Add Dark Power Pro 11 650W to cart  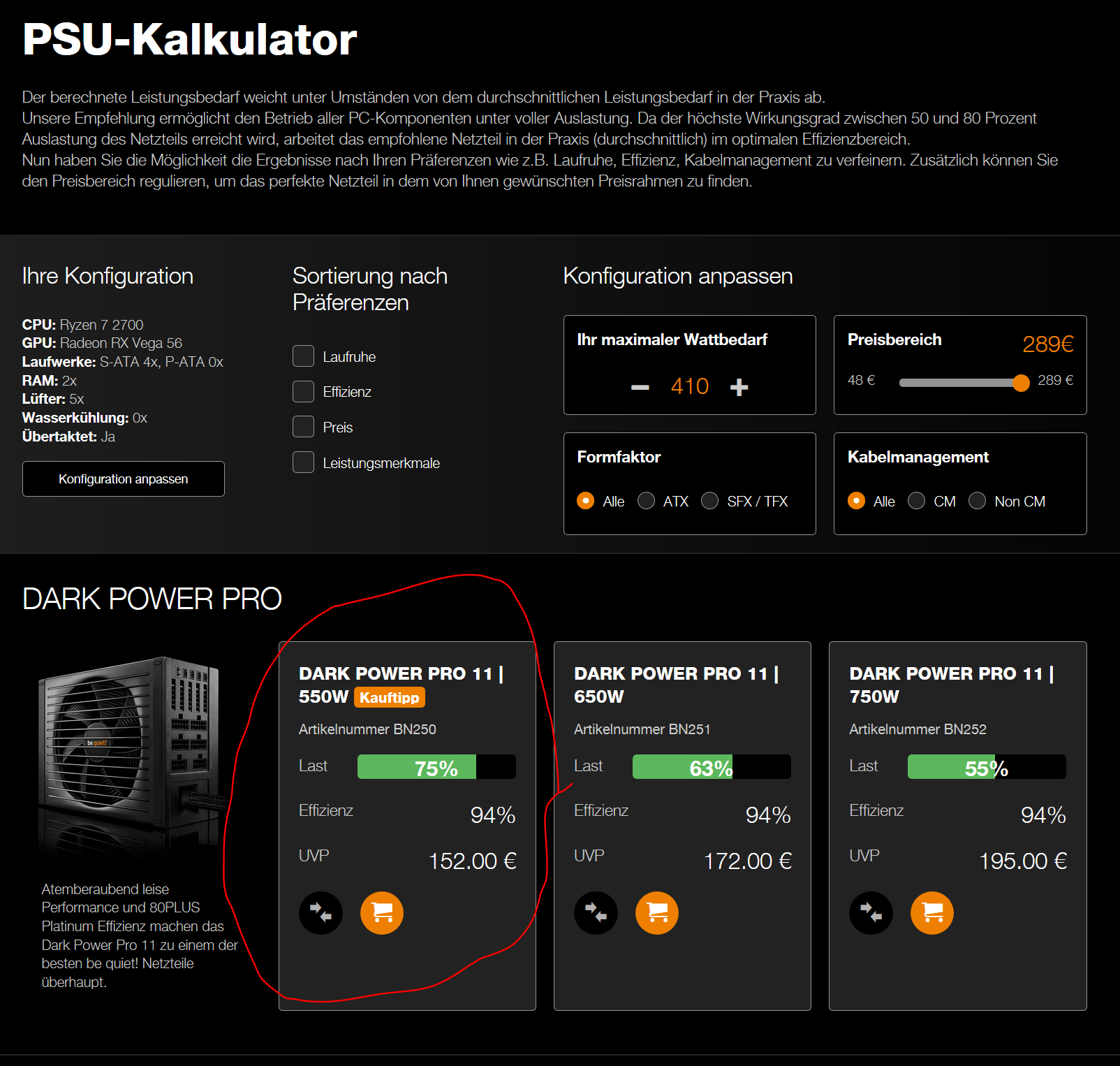click(657, 912)
